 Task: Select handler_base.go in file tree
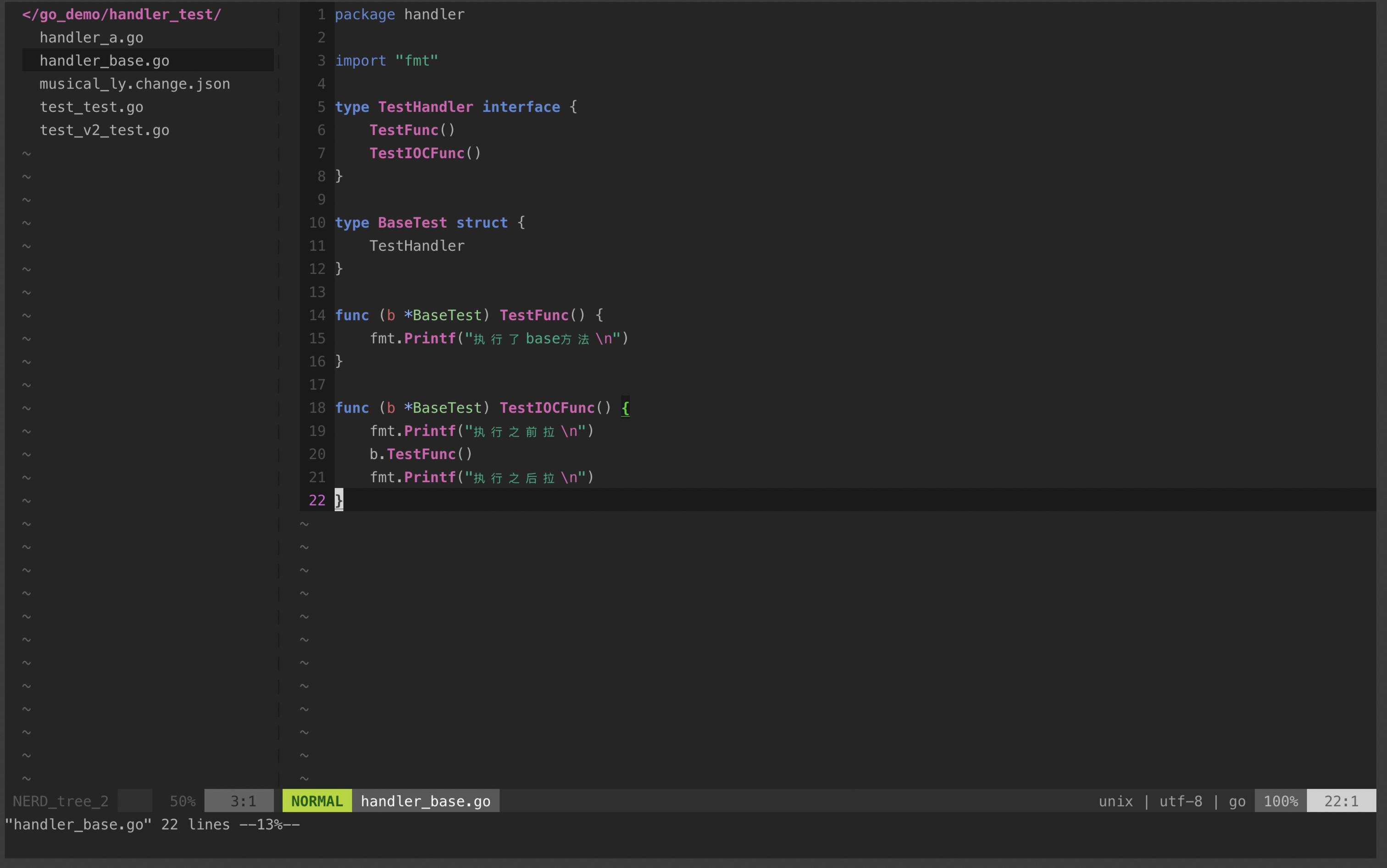point(104,61)
